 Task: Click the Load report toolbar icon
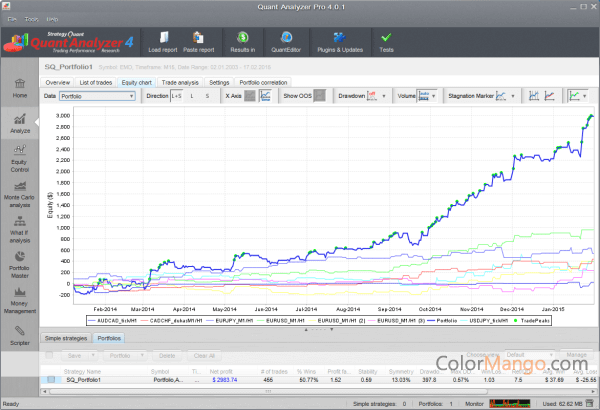tap(163, 38)
